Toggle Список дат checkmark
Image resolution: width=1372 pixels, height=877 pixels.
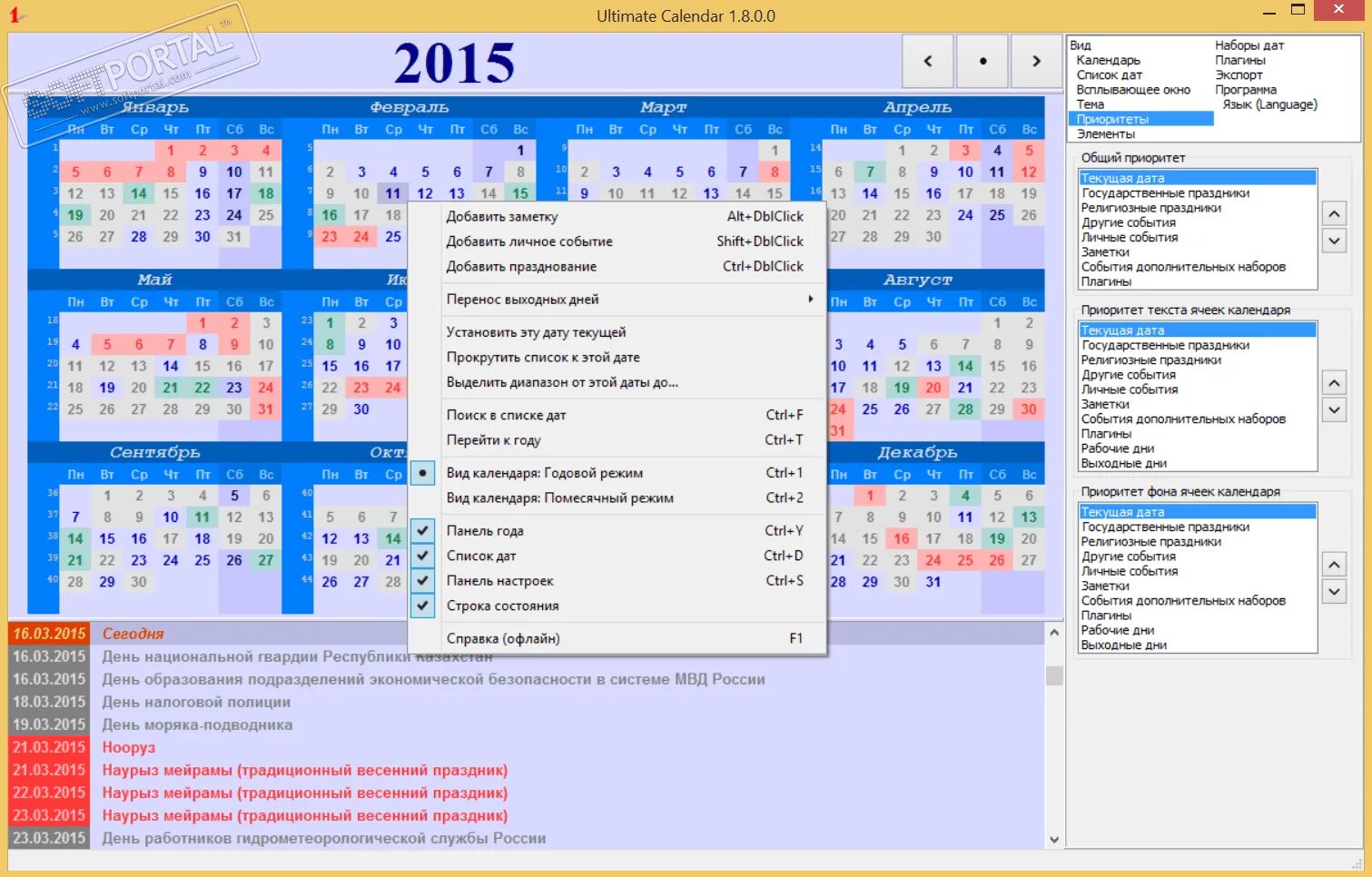click(x=422, y=556)
